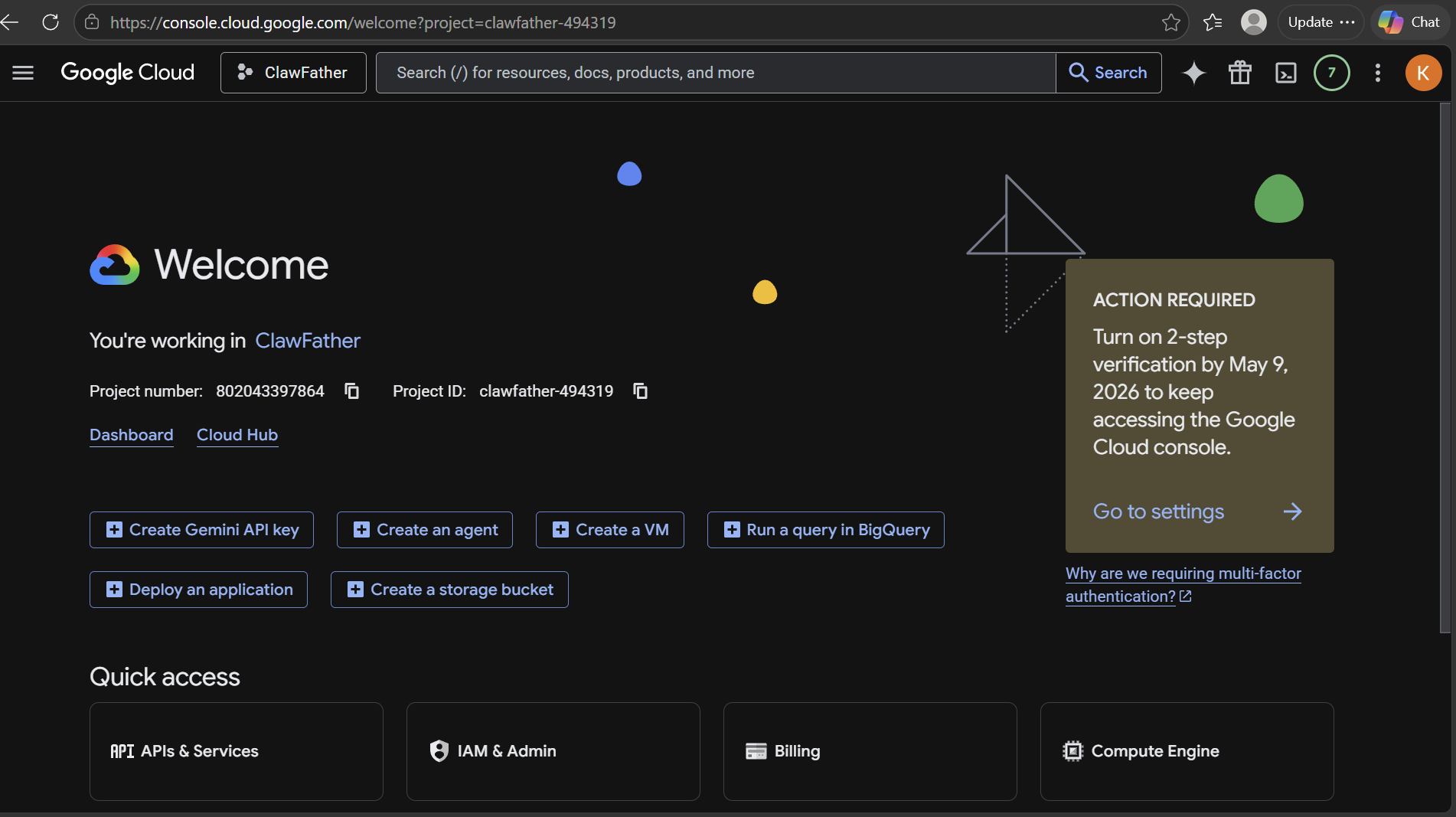This screenshot has height=817, width=1456.
Task: Open the three-dot settings and utilities menu
Action: [1378, 73]
